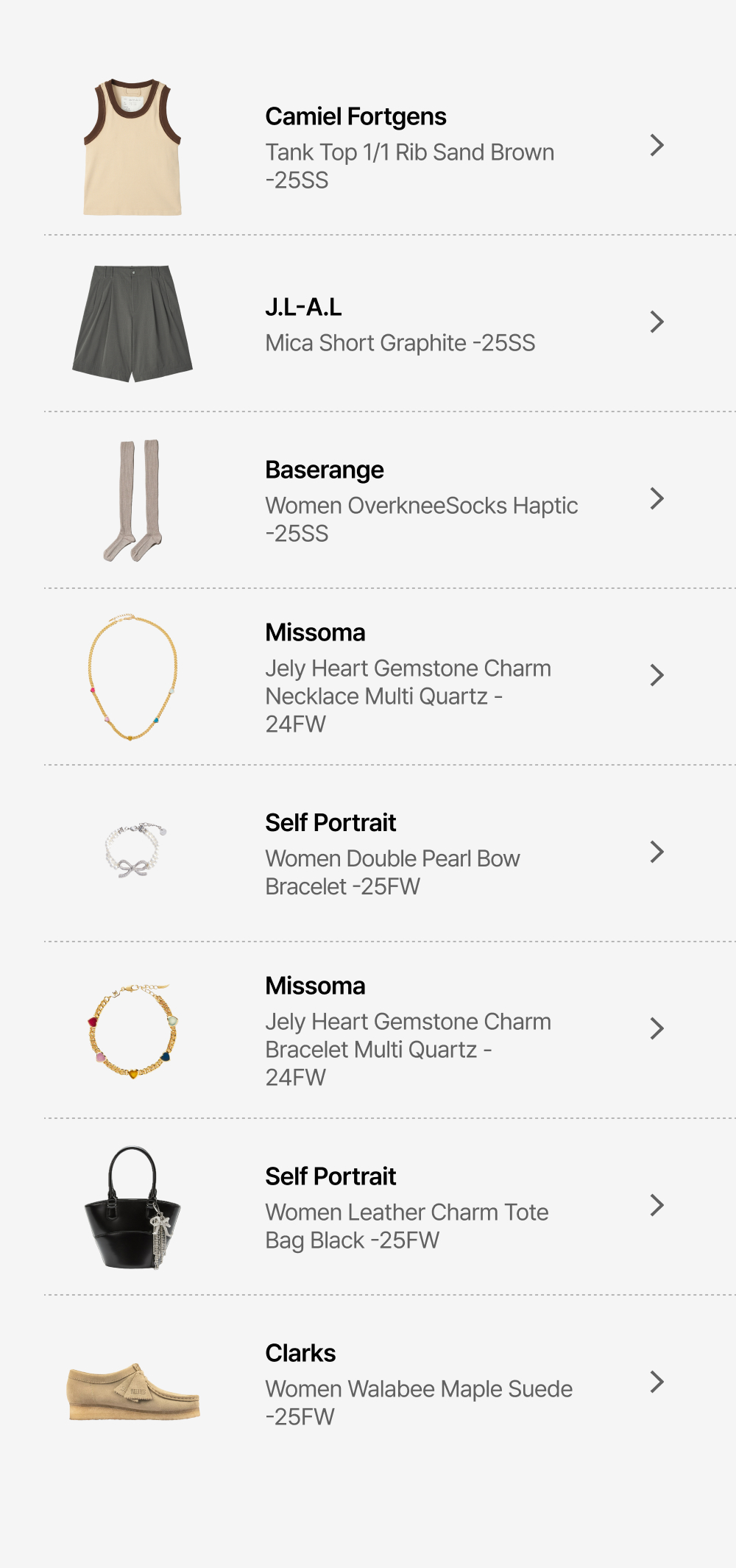Viewport: 736px width, 1568px height.
Task: Click chevron next to Mica Short Graphite
Action: point(657,322)
